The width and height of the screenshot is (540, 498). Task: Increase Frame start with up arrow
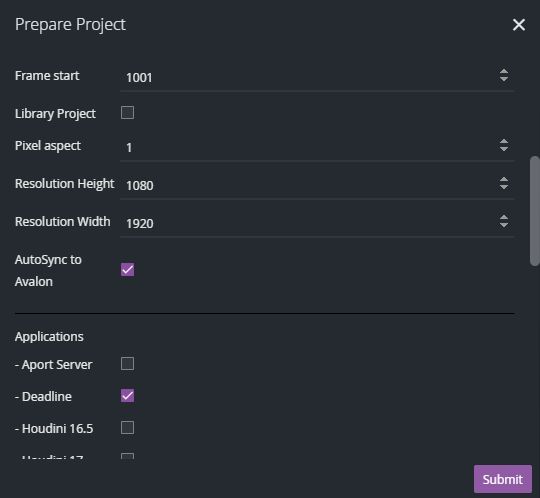point(504,72)
